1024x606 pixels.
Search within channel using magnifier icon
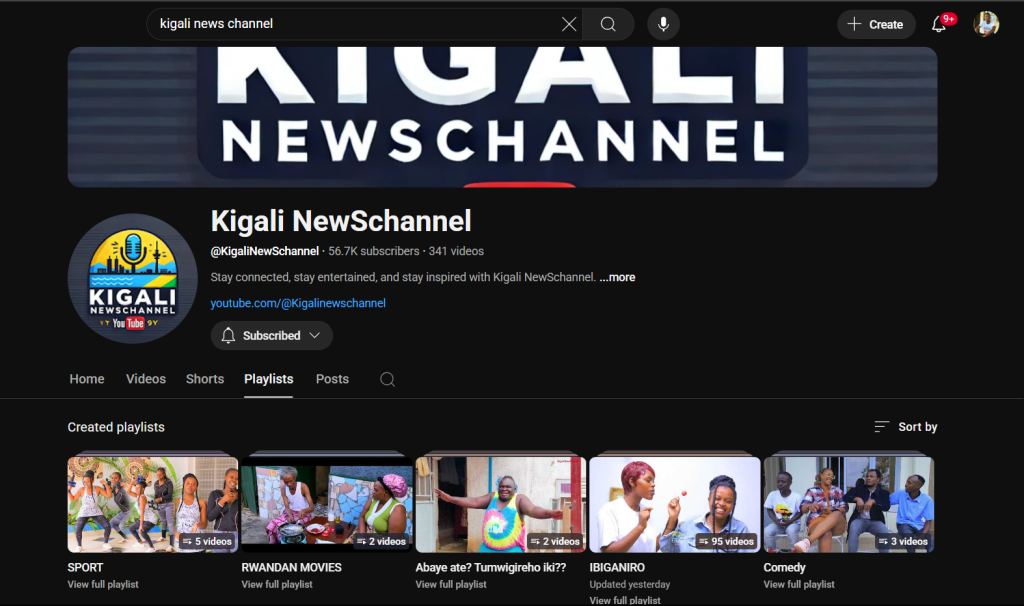point(387,379)
